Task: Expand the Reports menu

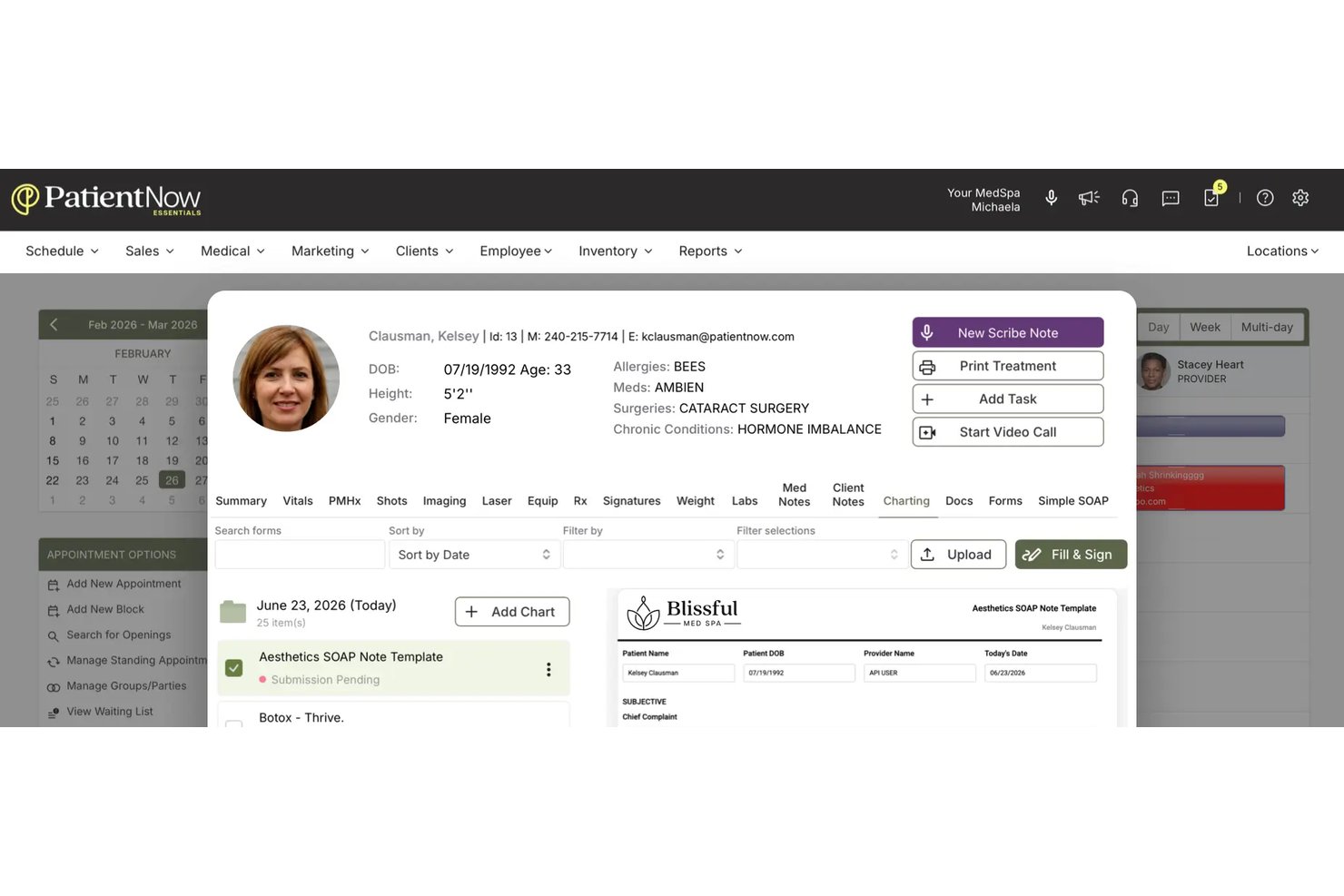Action: coord(710,251)
